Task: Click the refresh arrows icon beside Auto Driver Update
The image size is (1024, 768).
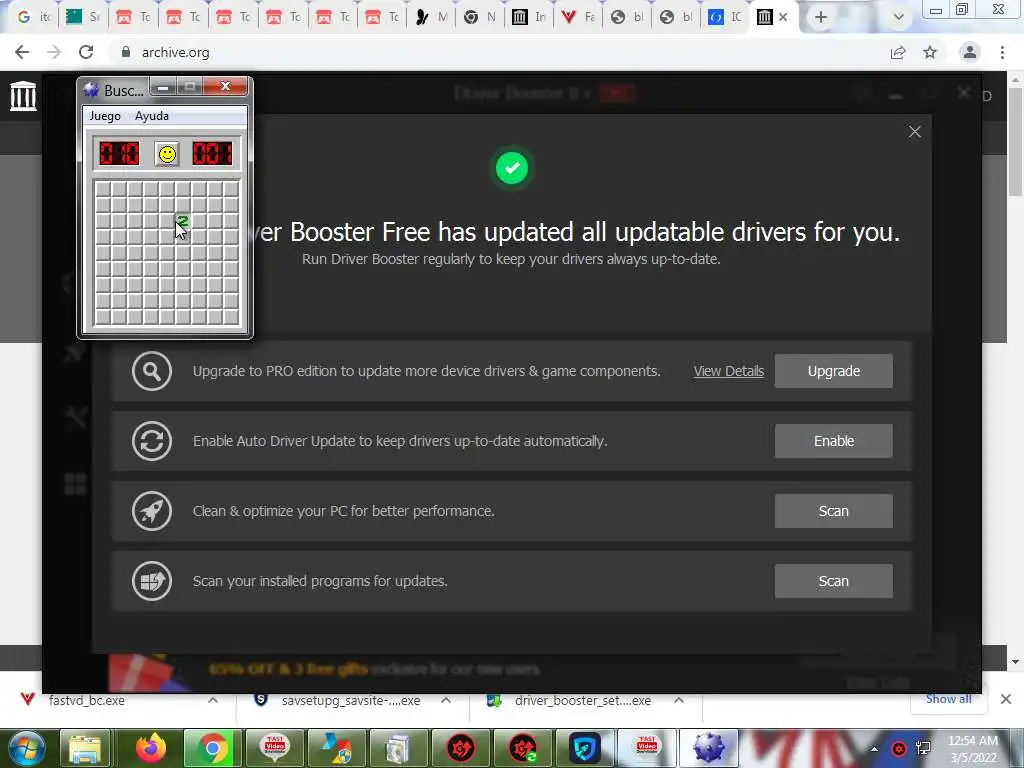Action: [152, 441]
